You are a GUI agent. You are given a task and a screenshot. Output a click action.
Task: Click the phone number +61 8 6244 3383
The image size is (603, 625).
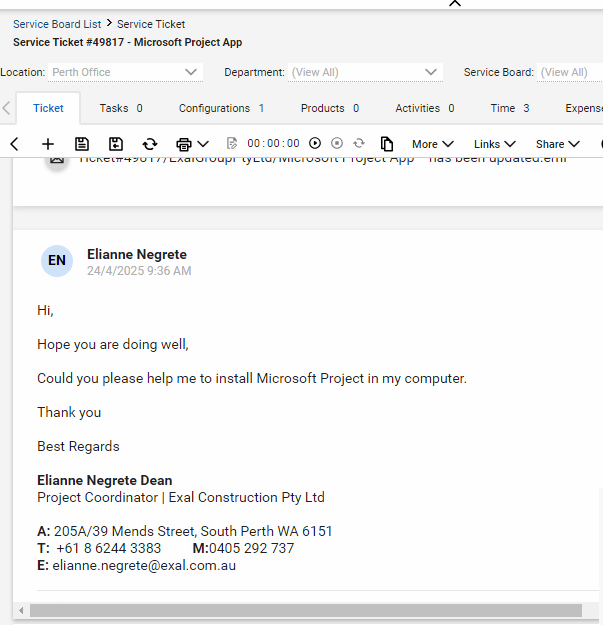tap(108, 548)
